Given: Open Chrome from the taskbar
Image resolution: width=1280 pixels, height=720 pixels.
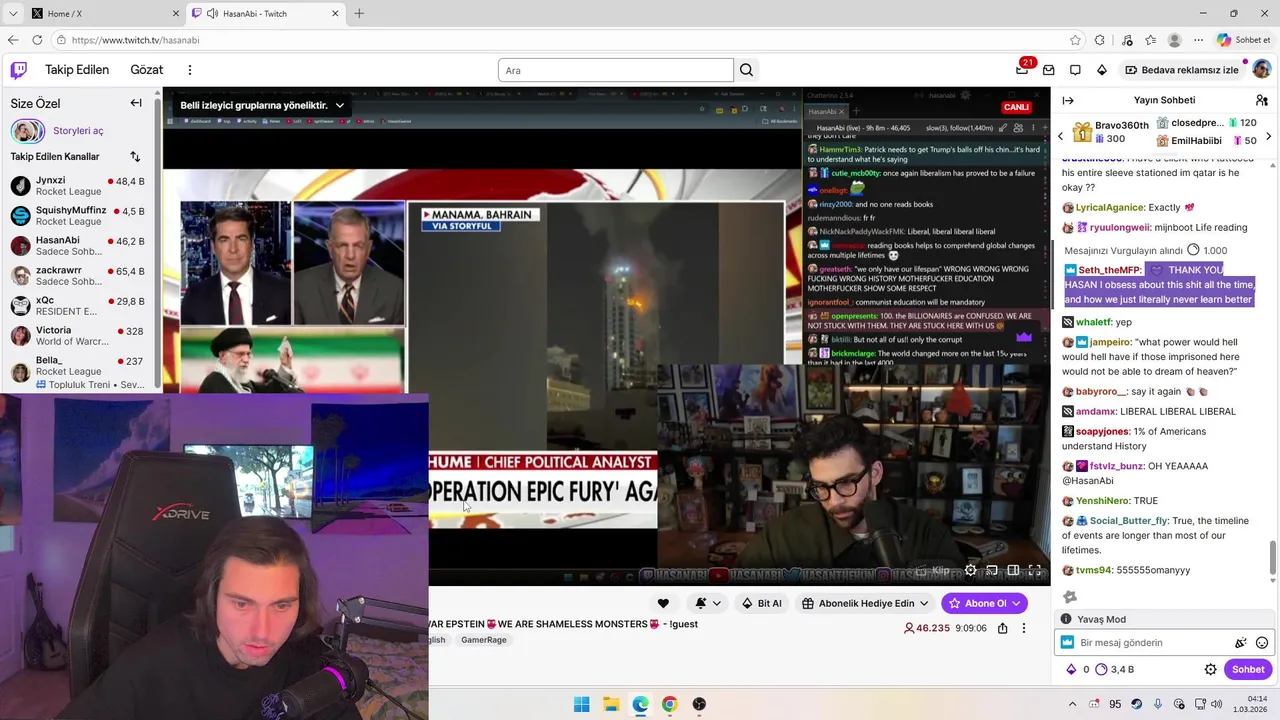Looking at the screenshot, I should (669, 704).
